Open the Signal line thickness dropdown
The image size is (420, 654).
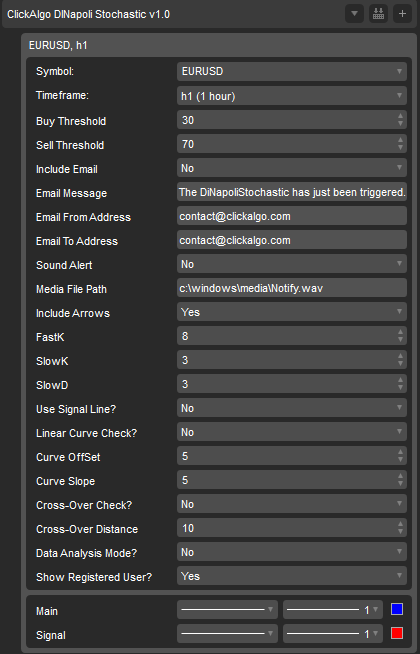(x=333, y=634)
